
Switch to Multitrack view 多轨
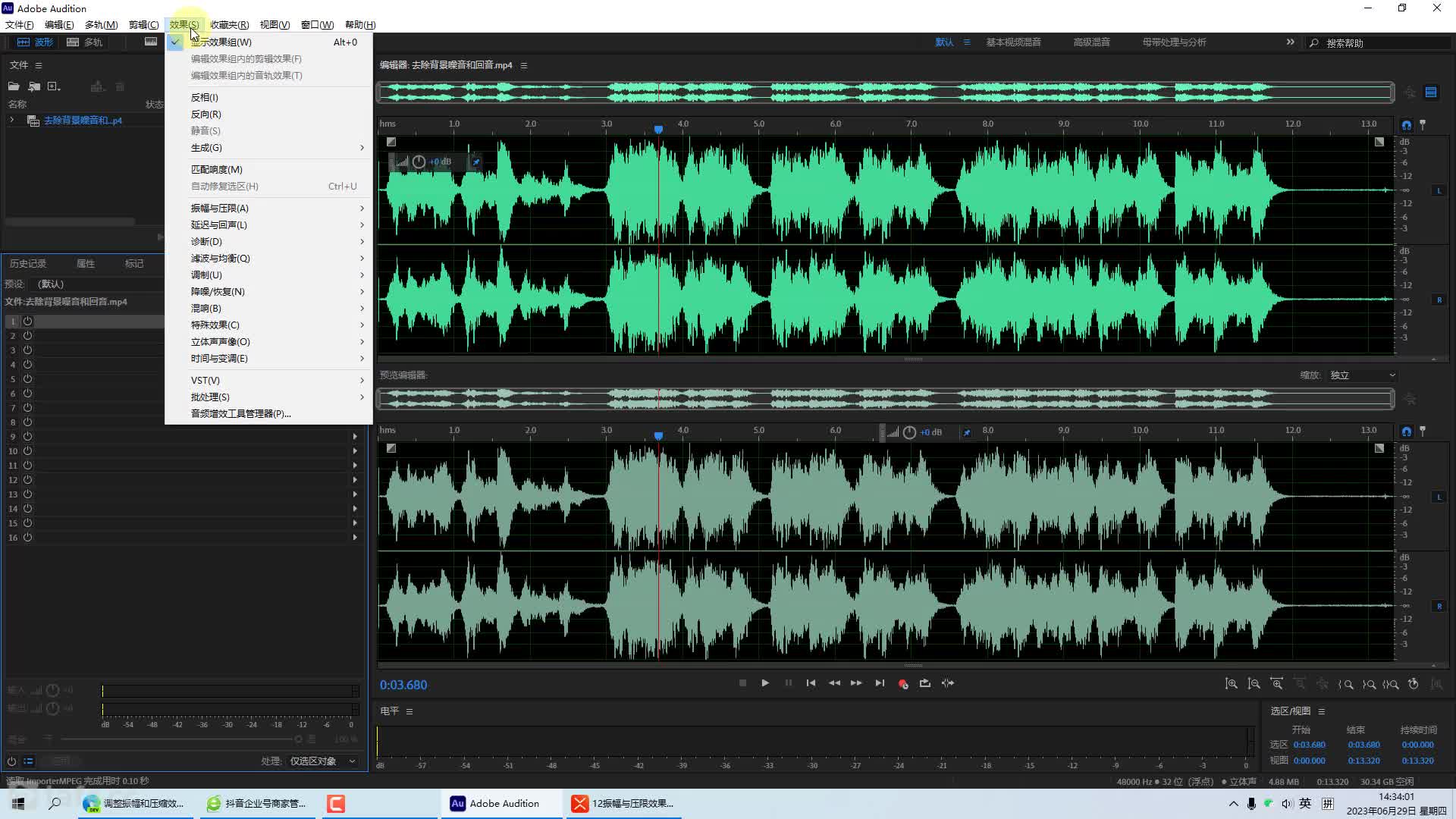click(x=84, y=42)
